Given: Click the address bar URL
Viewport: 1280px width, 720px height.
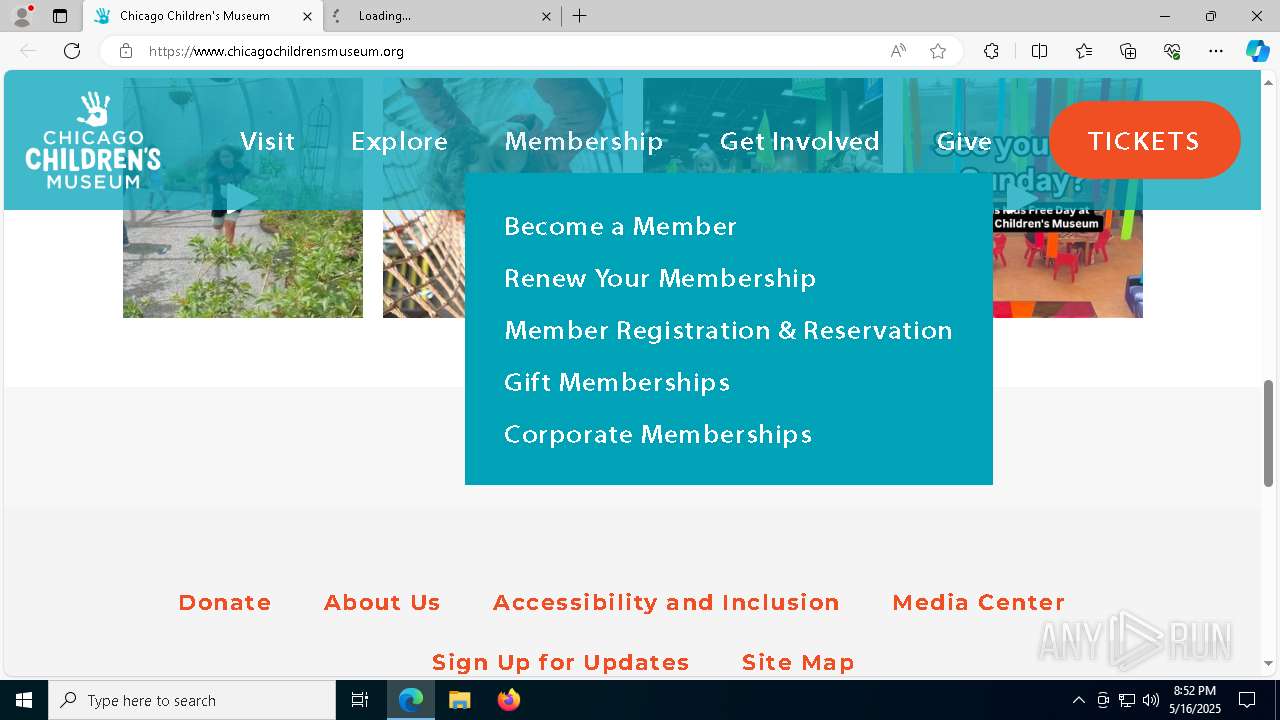Looking at the screenshot, I should pos(276,51).
